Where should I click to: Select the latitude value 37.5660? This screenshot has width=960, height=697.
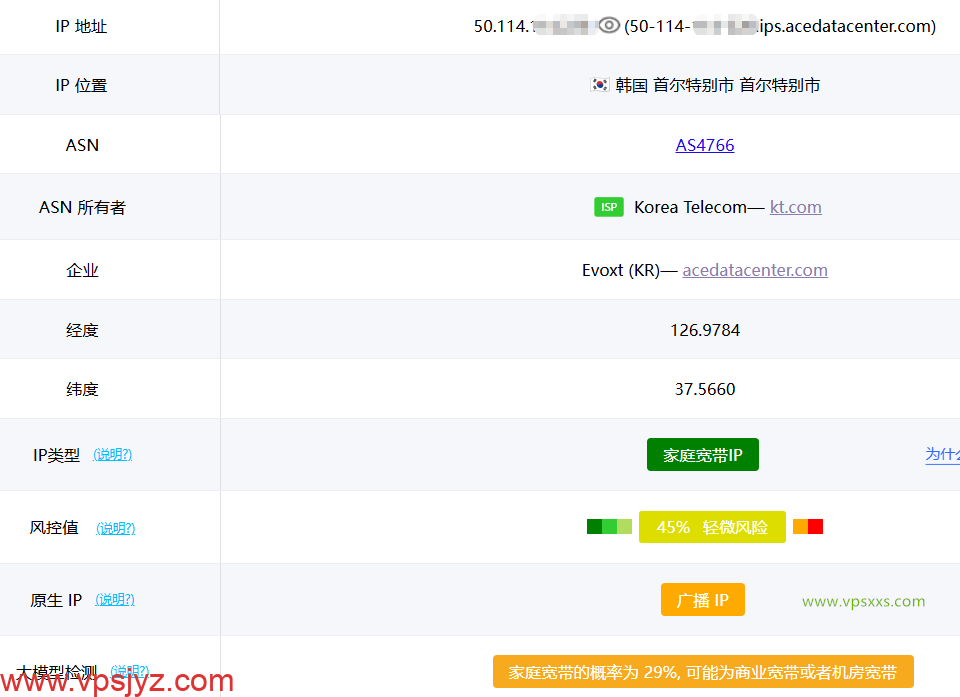coord(705,389)
